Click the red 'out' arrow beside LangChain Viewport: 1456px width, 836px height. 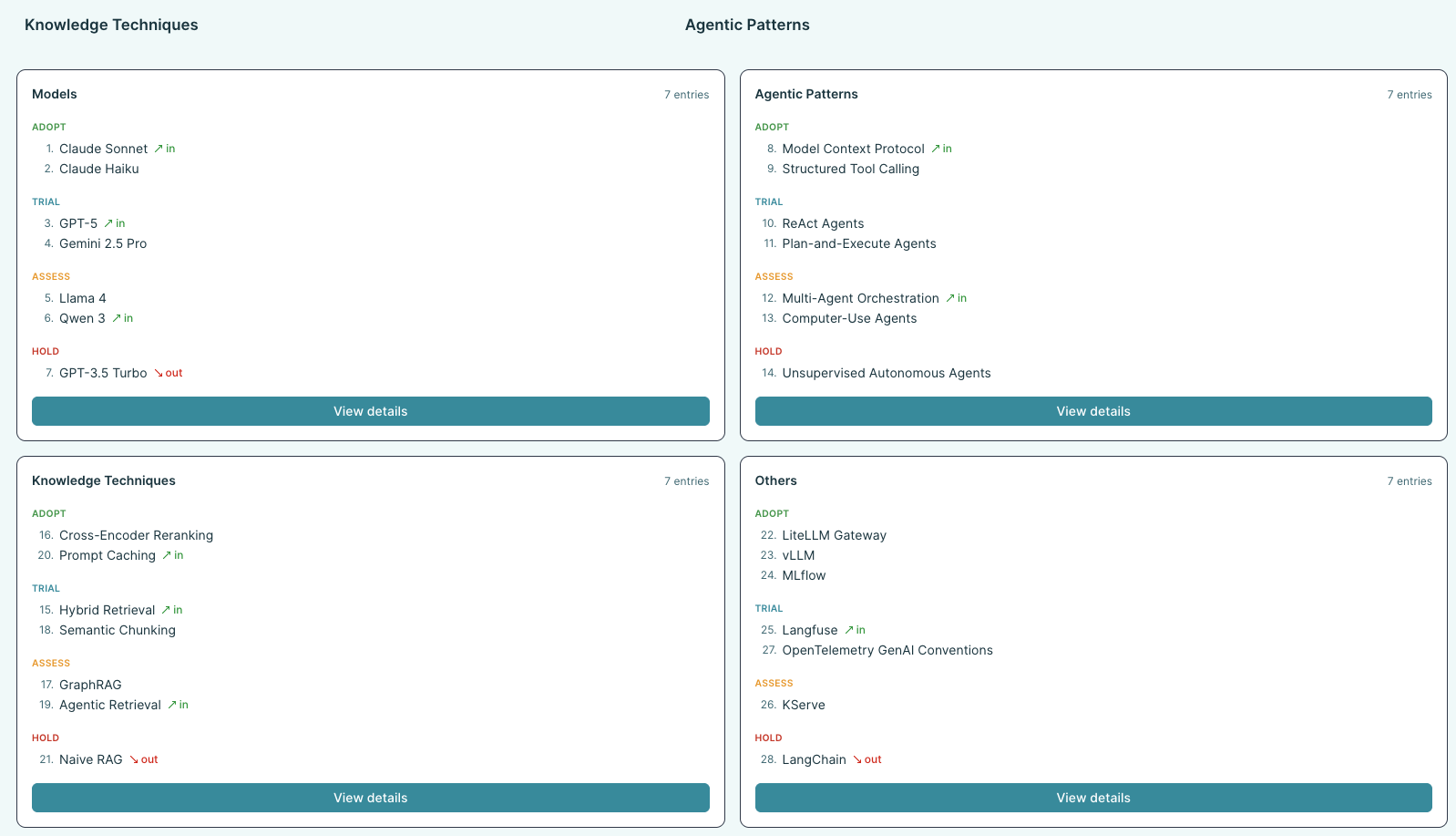(867, 759)
